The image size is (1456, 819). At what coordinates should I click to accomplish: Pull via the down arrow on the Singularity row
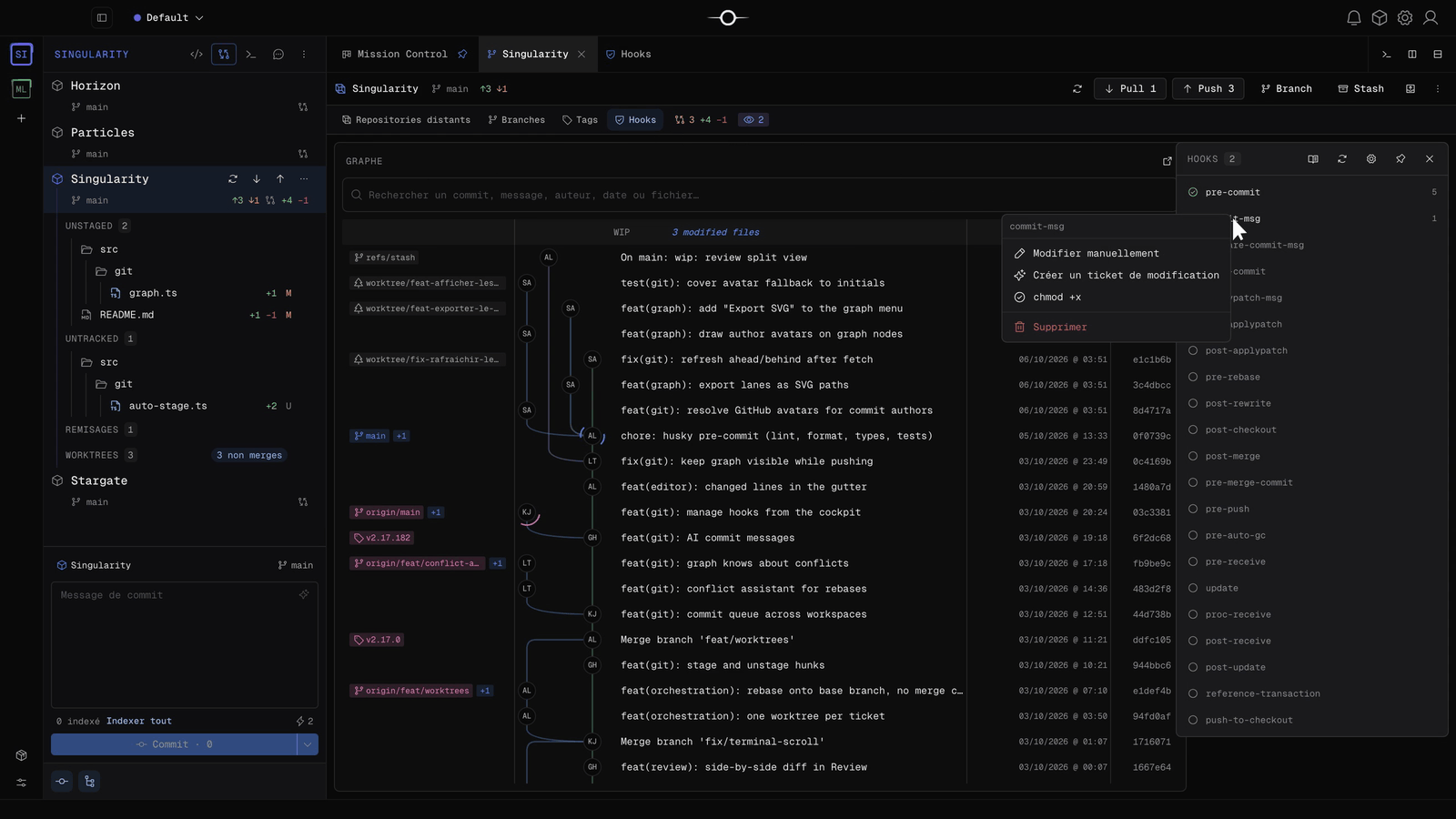257,179
